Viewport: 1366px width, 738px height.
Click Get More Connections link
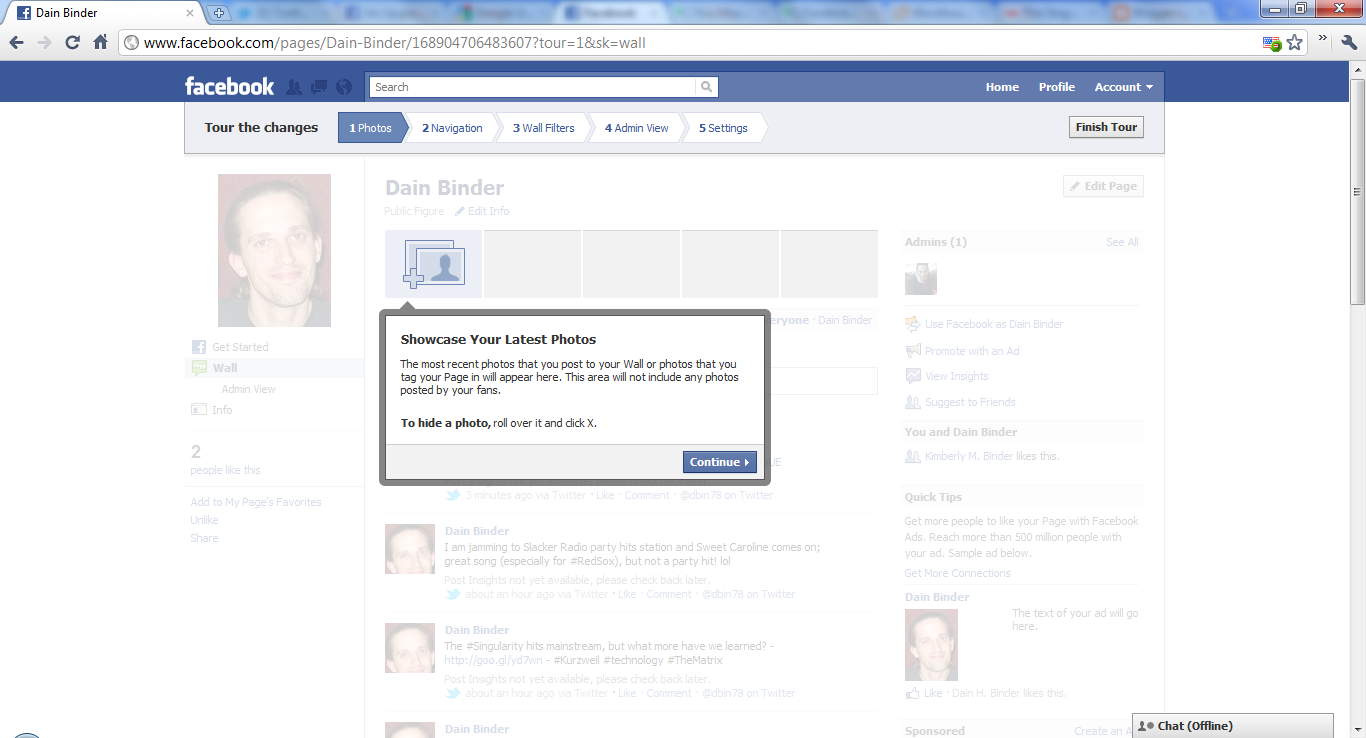click(x=957, y=573)
